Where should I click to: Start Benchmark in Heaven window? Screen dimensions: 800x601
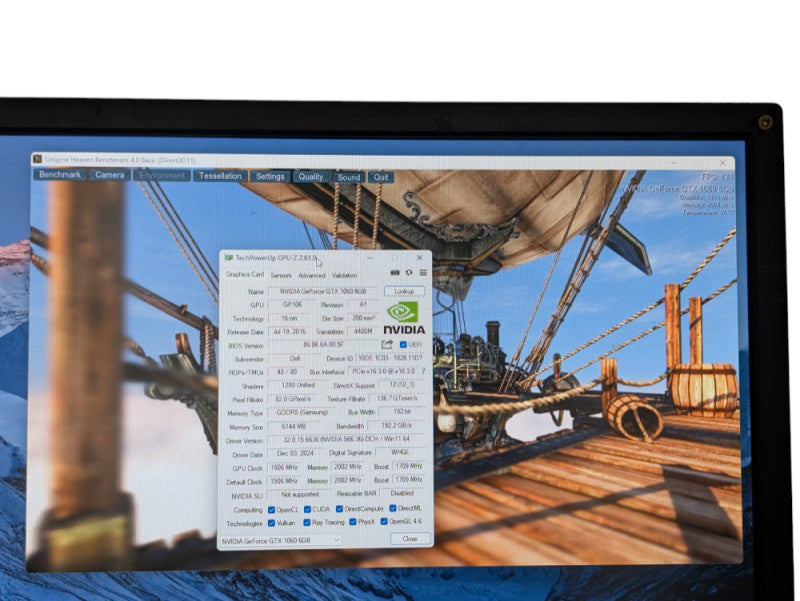click(60, 174)
